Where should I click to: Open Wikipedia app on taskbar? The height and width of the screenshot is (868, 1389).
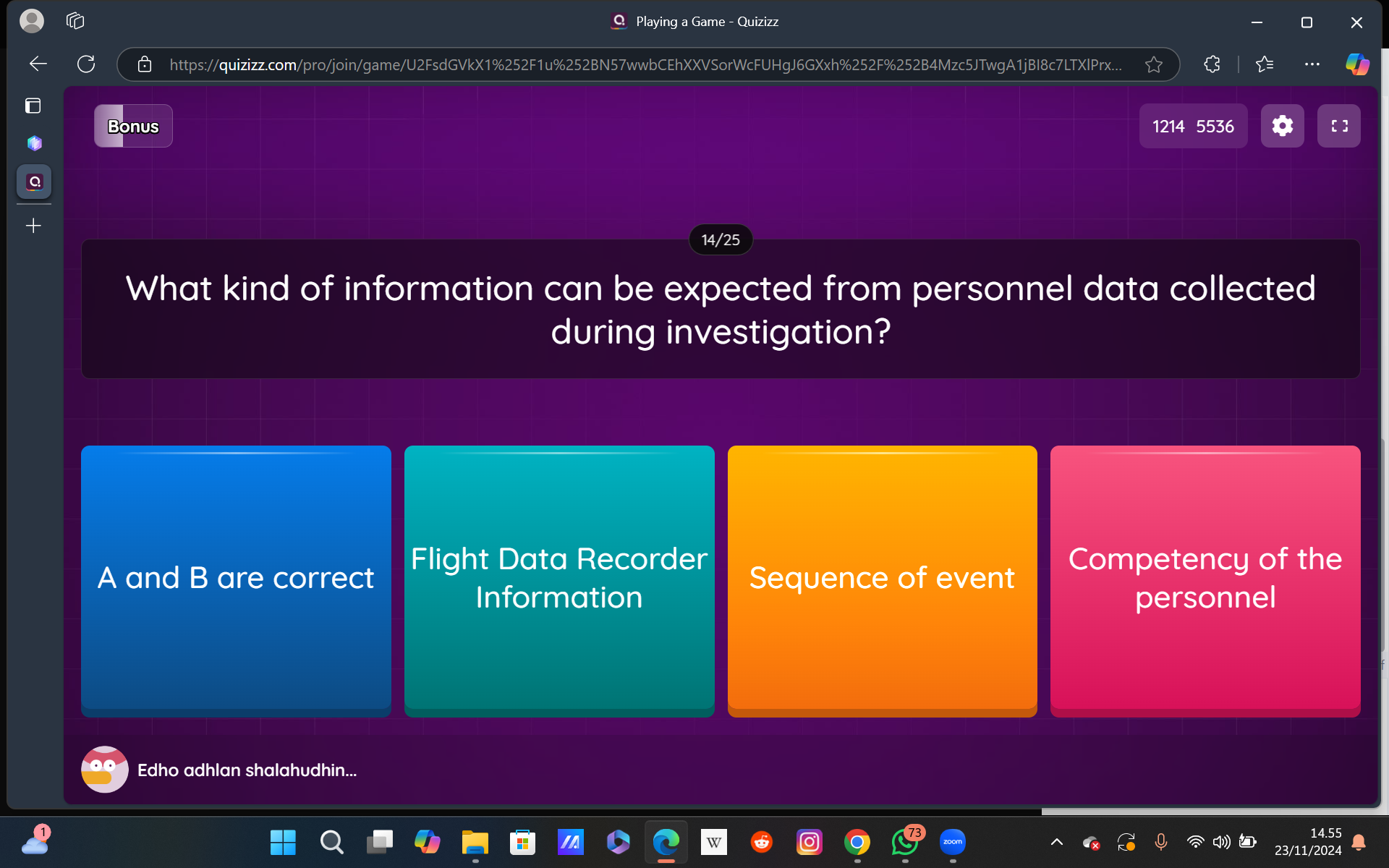point(713,842)
